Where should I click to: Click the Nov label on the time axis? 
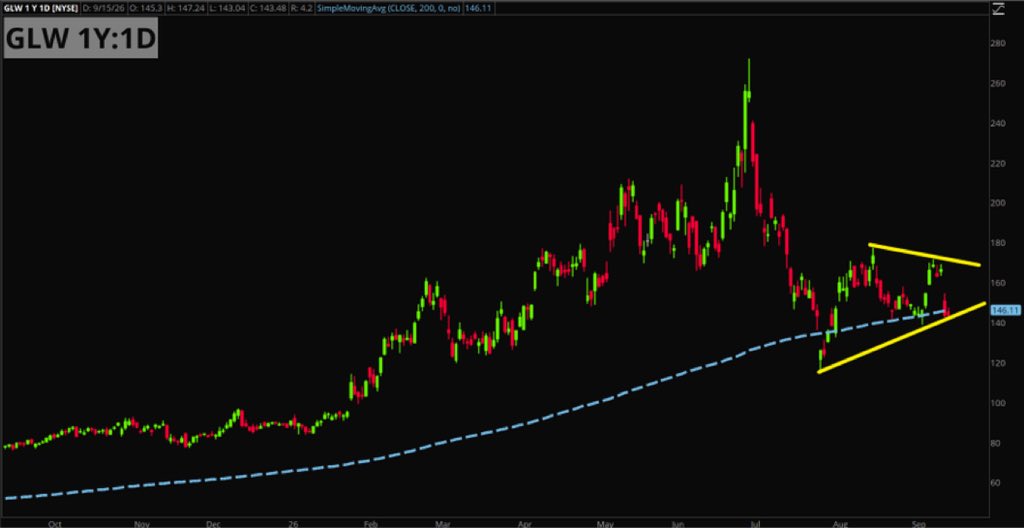coord(143,524)
